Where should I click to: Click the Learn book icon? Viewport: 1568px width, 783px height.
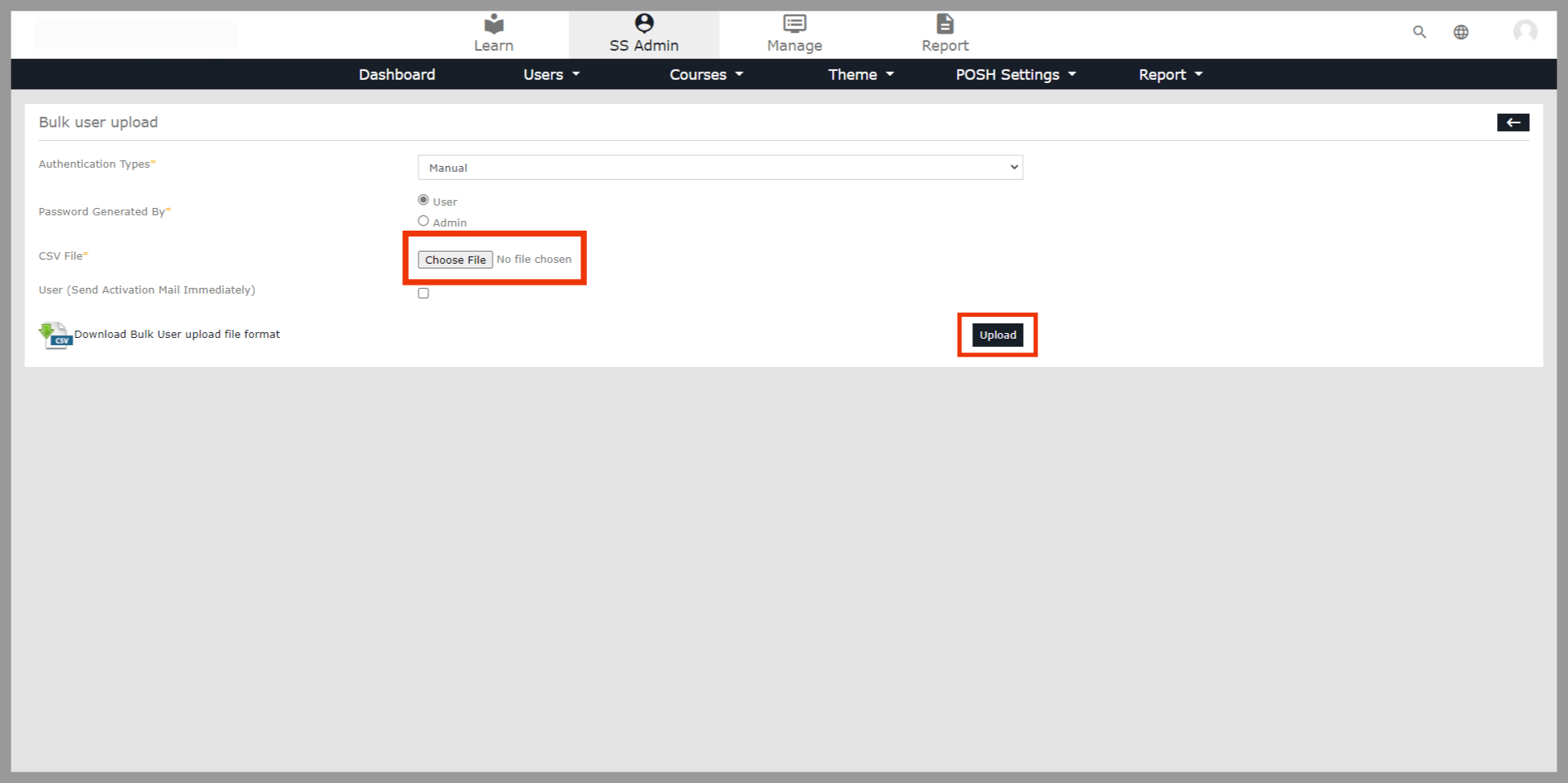(493, 23)
